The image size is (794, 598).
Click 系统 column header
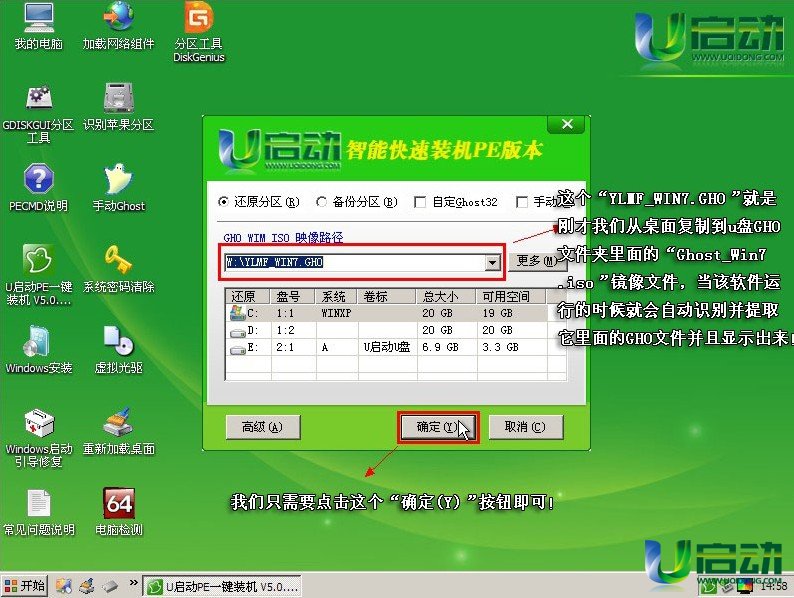click(336, 296)
